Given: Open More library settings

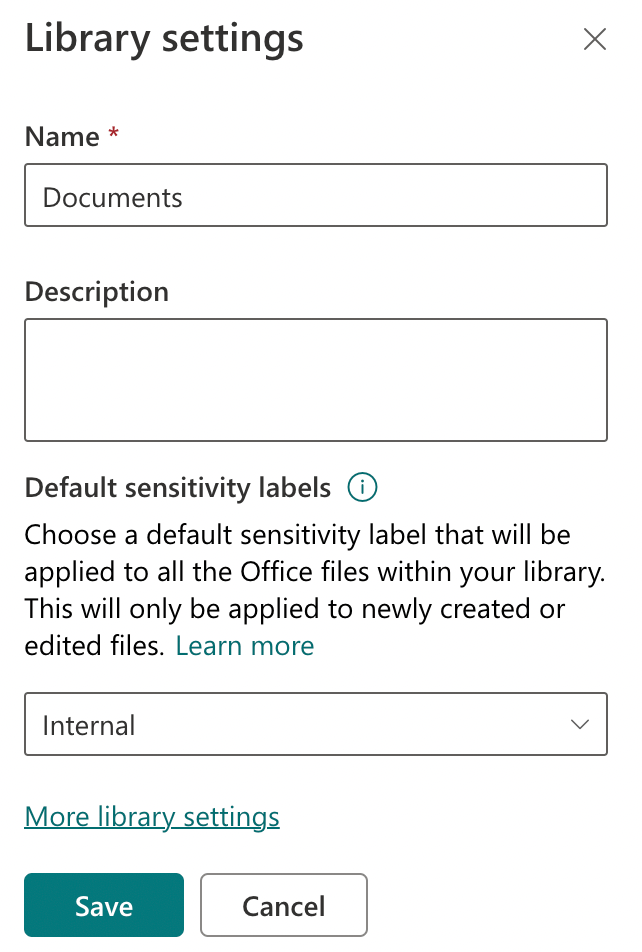Looking at the screenshot, I should pos(152,817).
